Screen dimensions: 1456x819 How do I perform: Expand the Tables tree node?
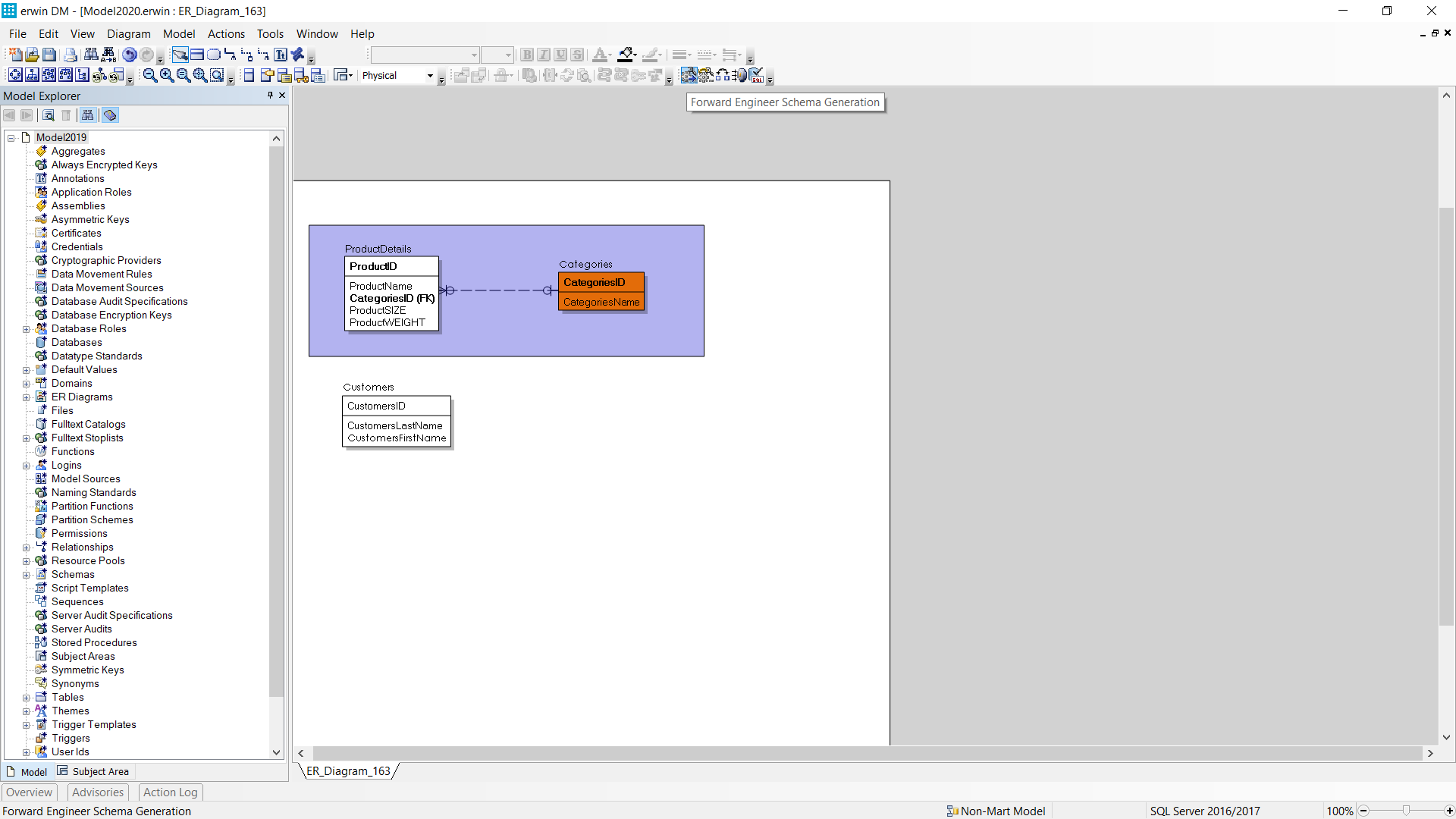(27, 698)
